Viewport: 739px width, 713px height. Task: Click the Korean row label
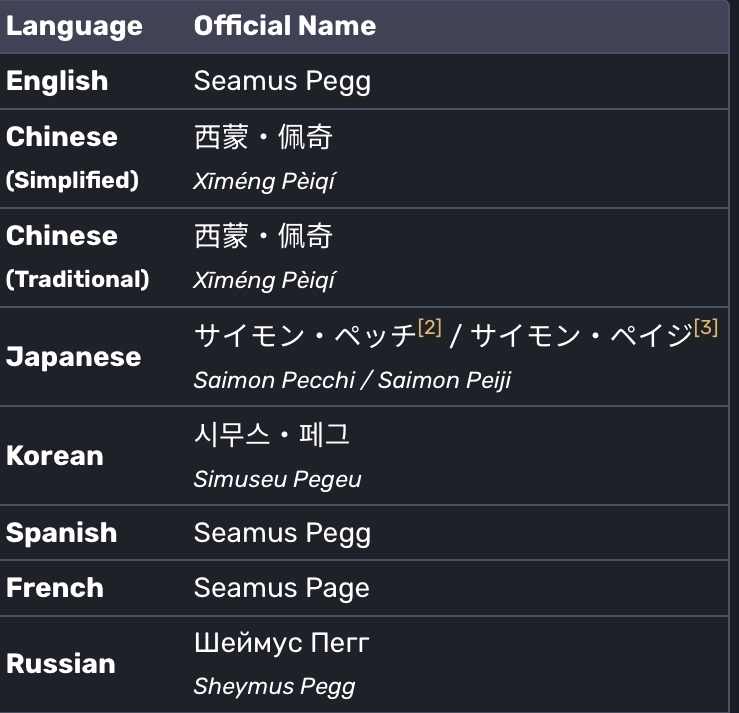pos(55,456)
